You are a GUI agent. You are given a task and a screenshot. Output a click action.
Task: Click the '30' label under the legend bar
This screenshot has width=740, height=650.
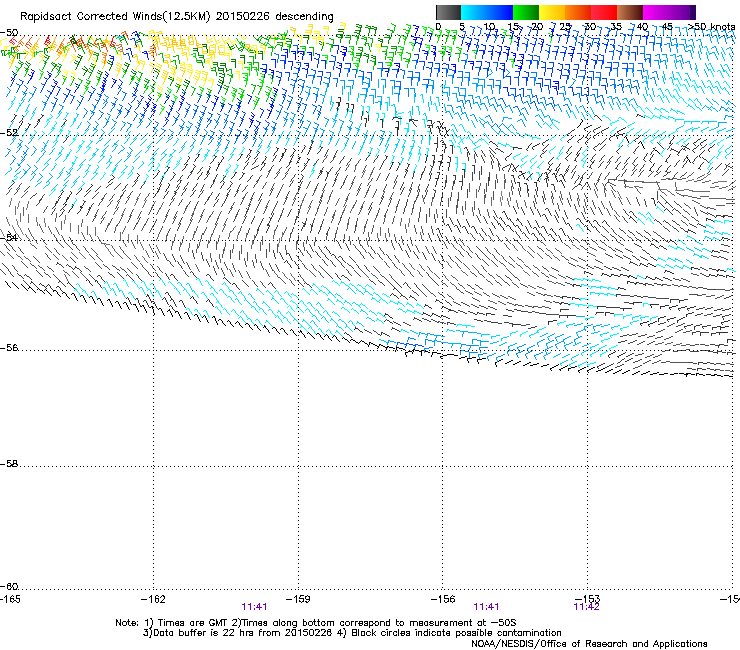pyautogui.click(x=590, y=26)
